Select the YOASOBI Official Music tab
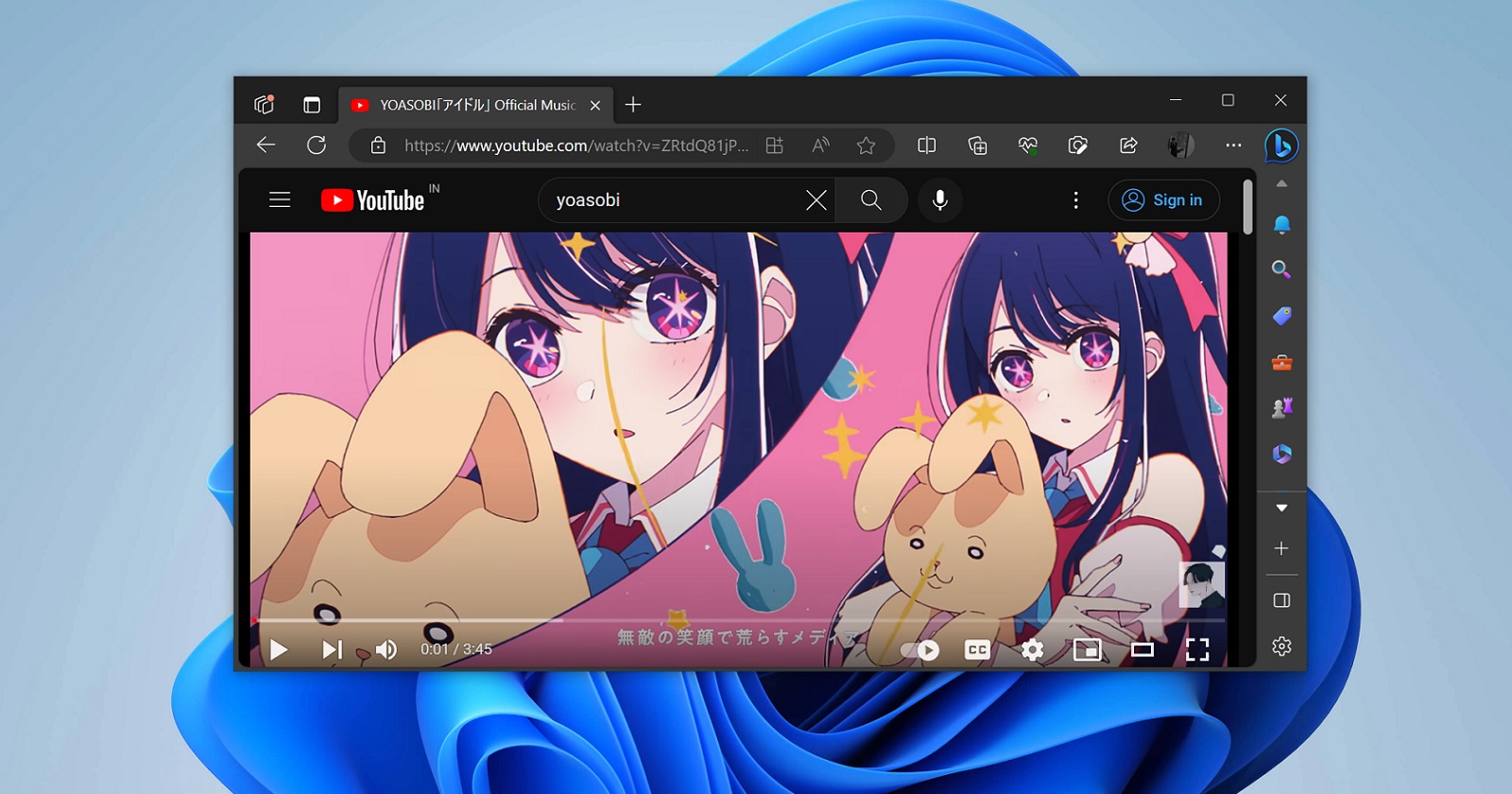This screenshot has height=794, width=1512. click(x=476, y=105)
